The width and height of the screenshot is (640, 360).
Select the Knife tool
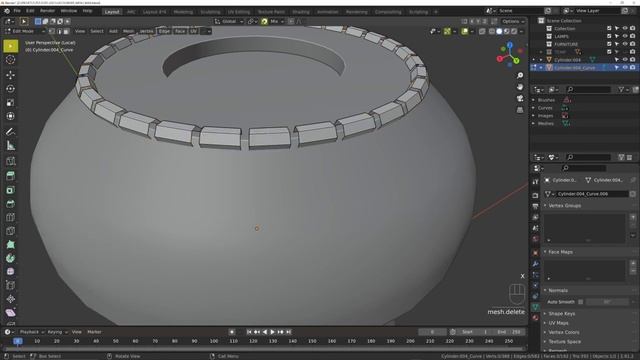click(x=11, y=231)
